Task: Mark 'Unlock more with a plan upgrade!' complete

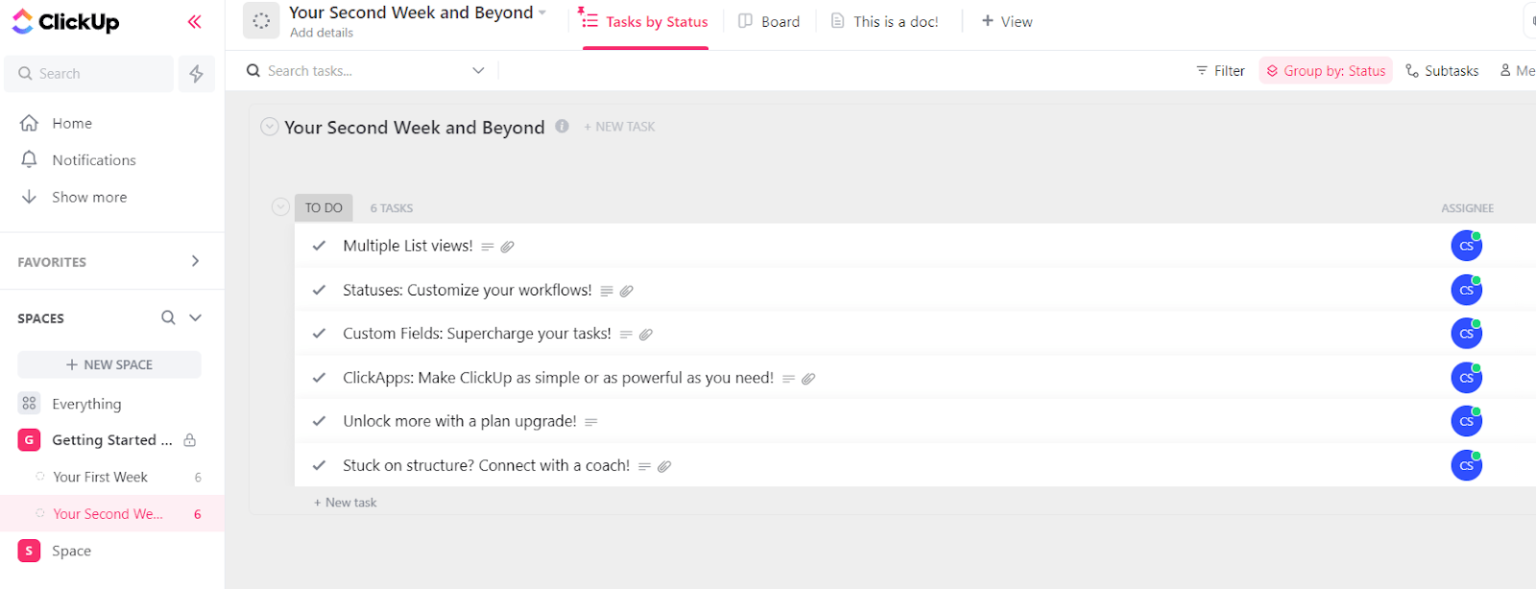Action: 319,421
